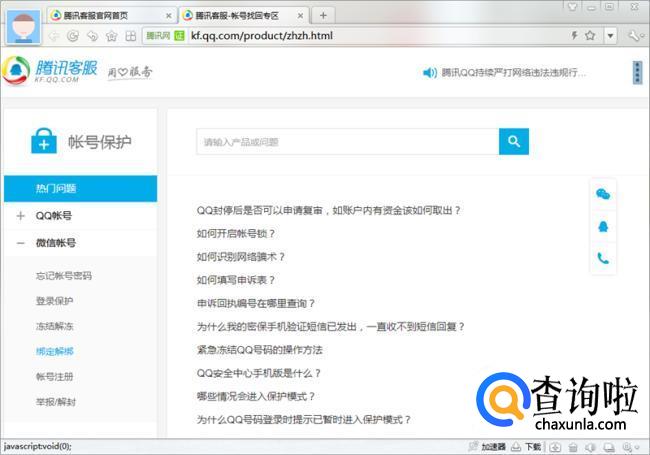Open 紧急冻结QQ号码的操作方法 link
Viewport: 650px width, 455px height.
tap(260, 350)
